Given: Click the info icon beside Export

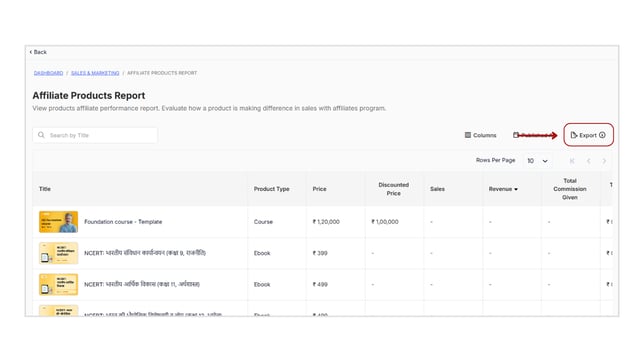Looking at the screenshot, I should pos(602,135).
